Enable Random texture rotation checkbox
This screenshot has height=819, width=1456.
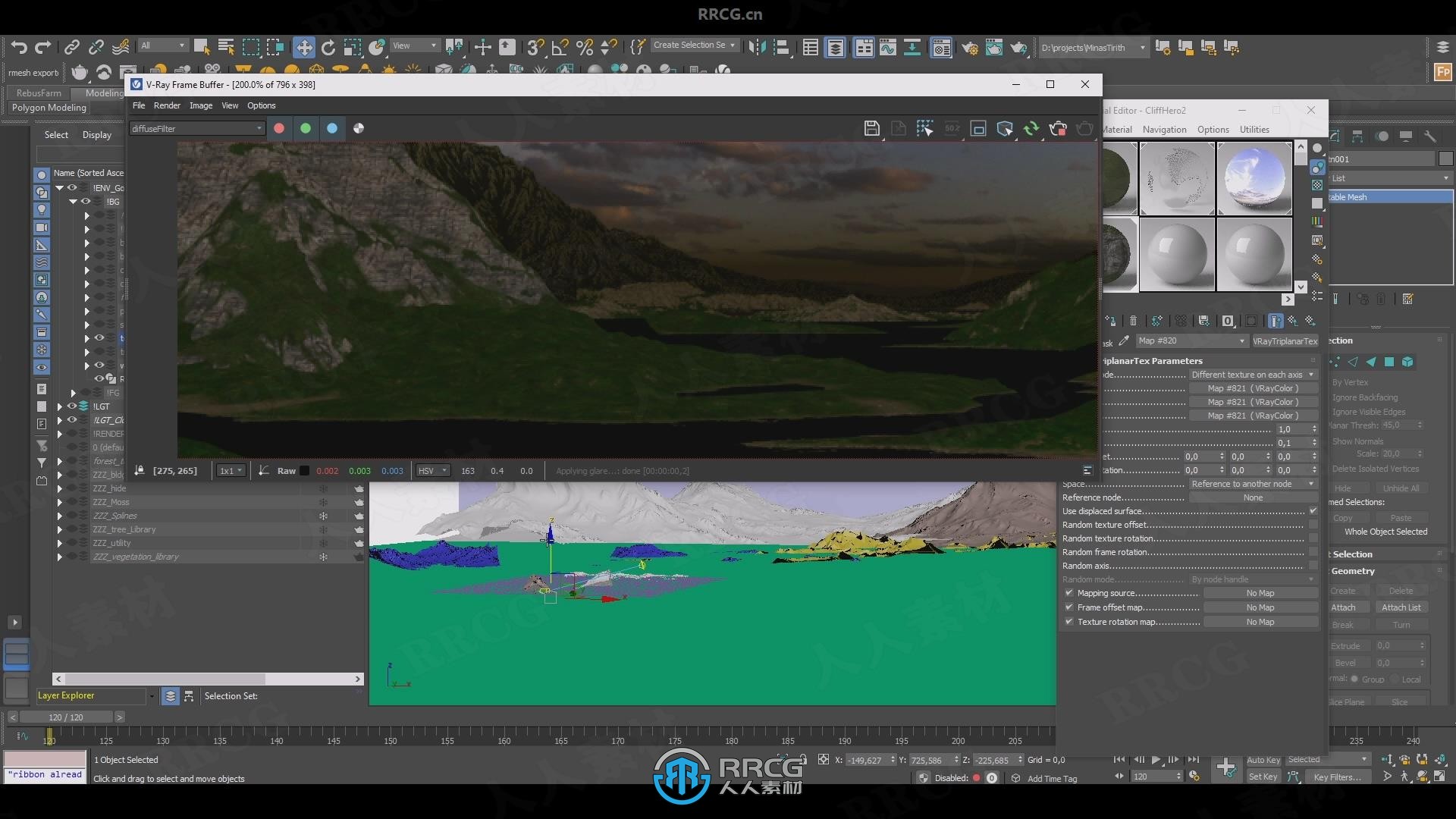(1313, 538)
